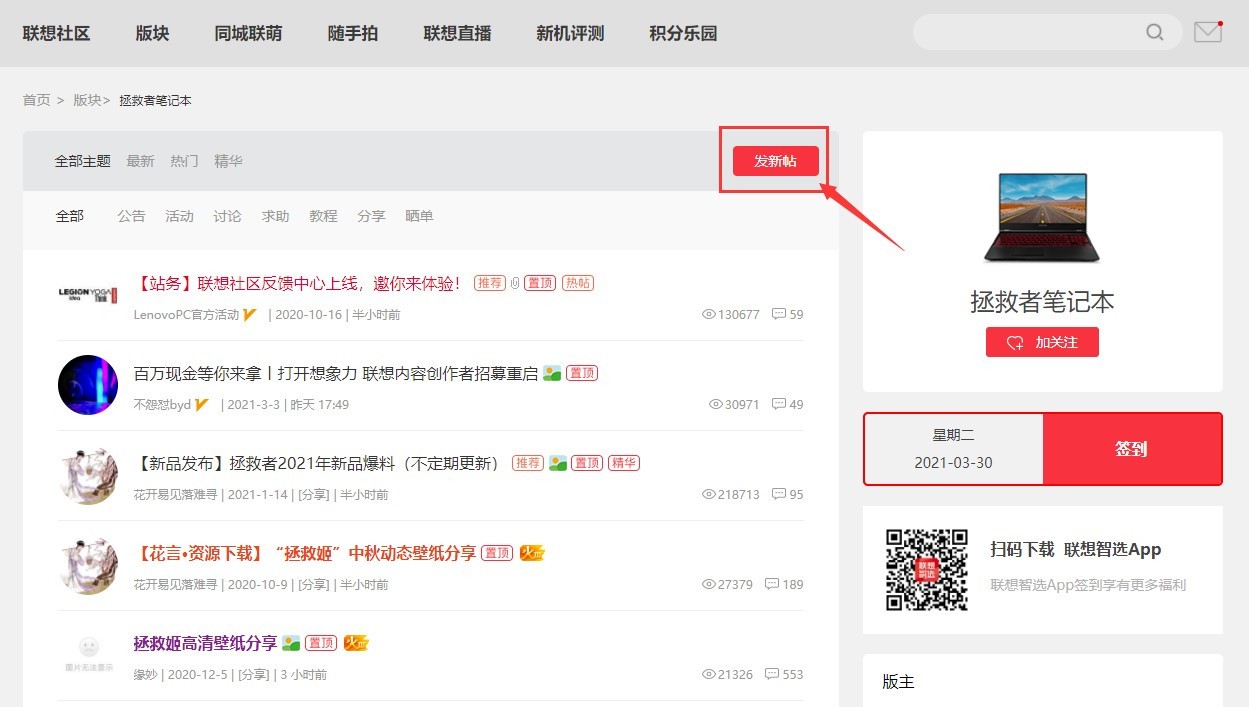Open the 拯救者2021年新品爆料 post

coord(318,463)
